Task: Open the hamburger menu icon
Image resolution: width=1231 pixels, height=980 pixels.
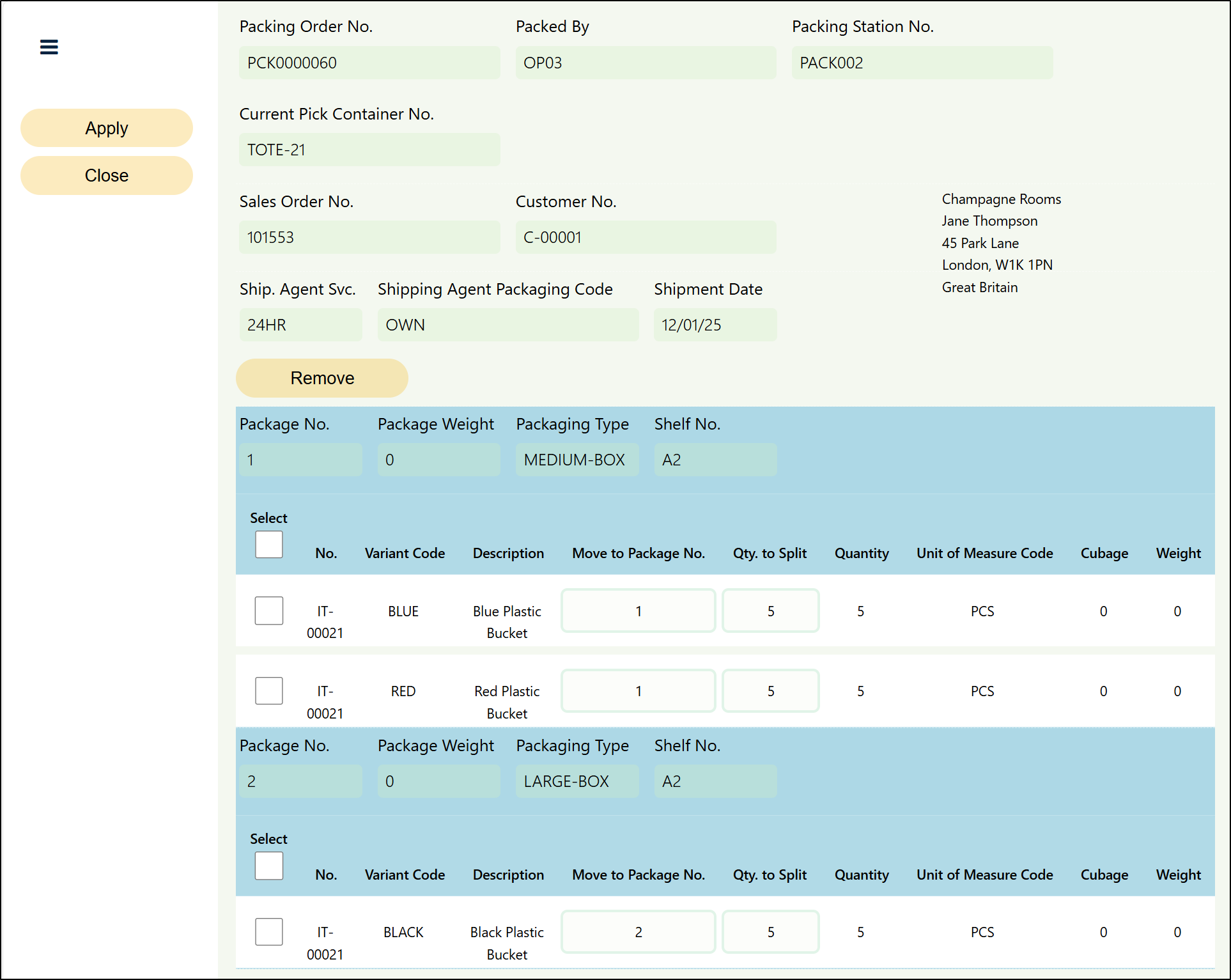Action: (x=49, y=47)
